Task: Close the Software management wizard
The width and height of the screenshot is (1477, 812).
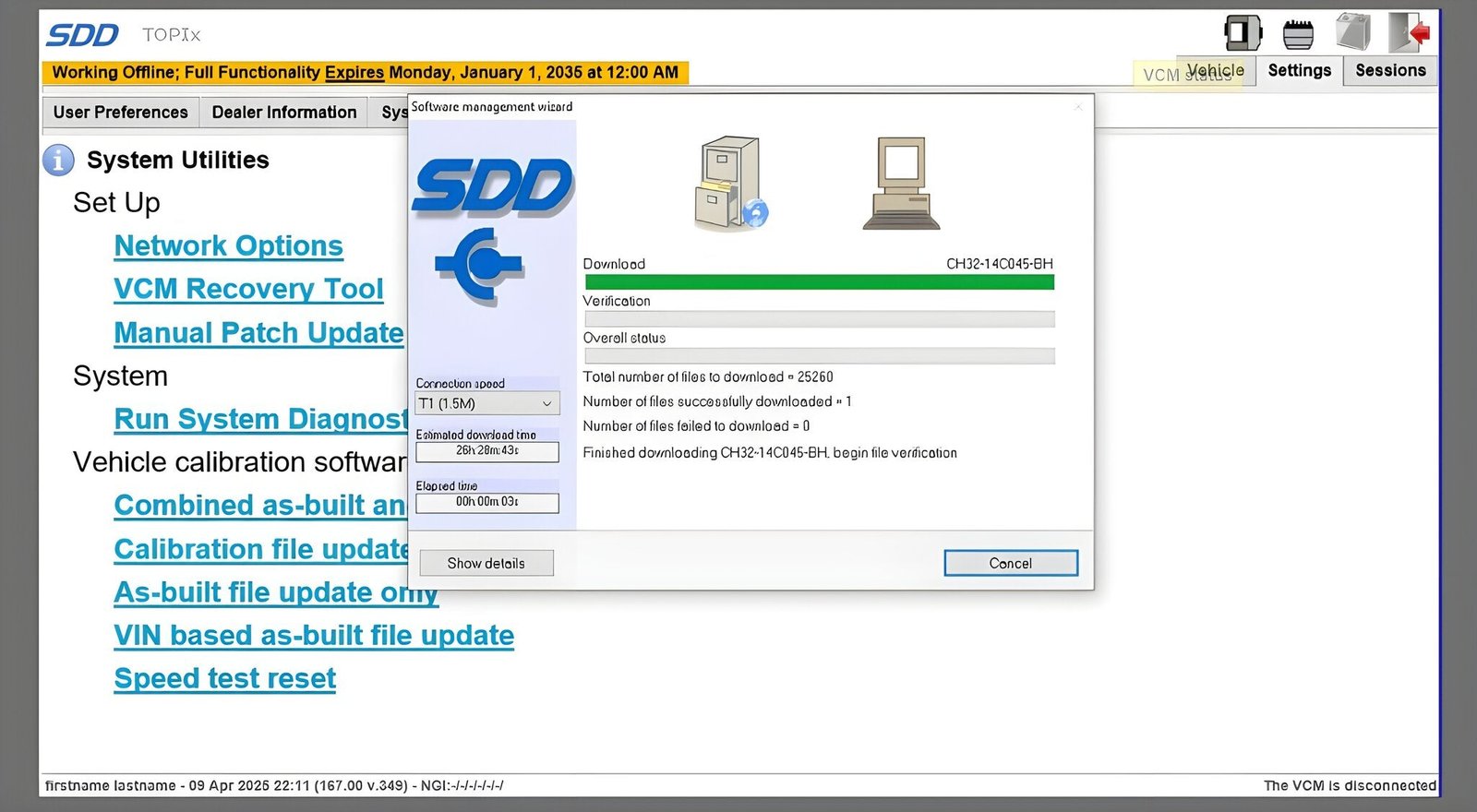Action: pyautogui.click(x=1077, y=107)
